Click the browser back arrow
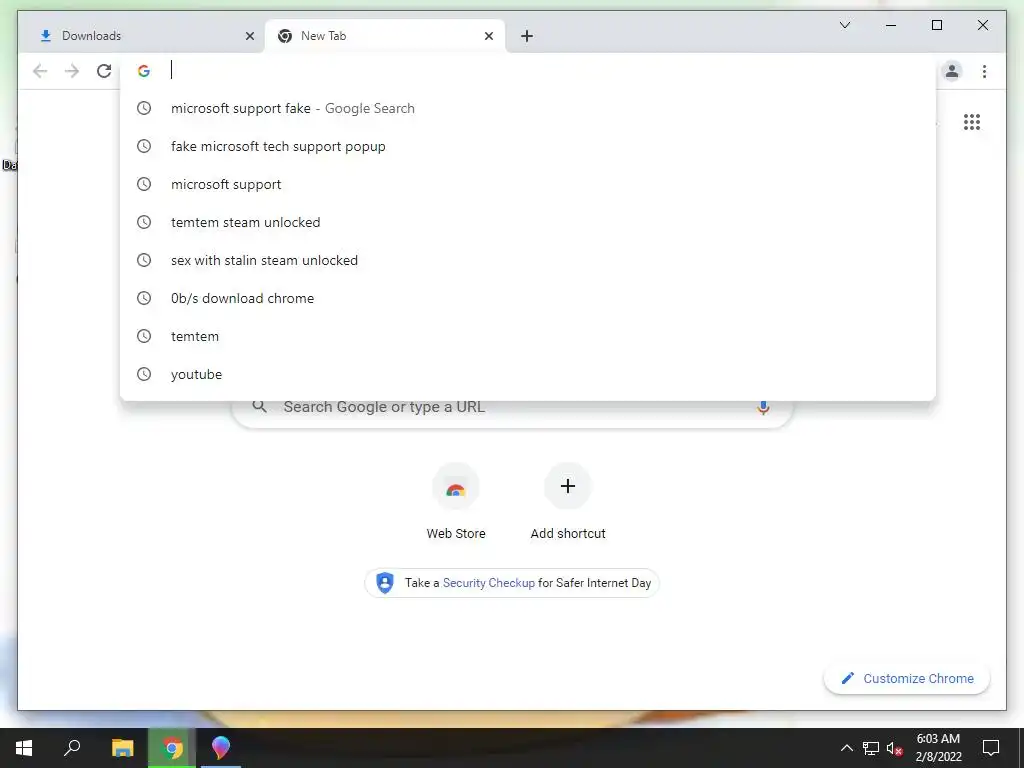 point(40,71)
